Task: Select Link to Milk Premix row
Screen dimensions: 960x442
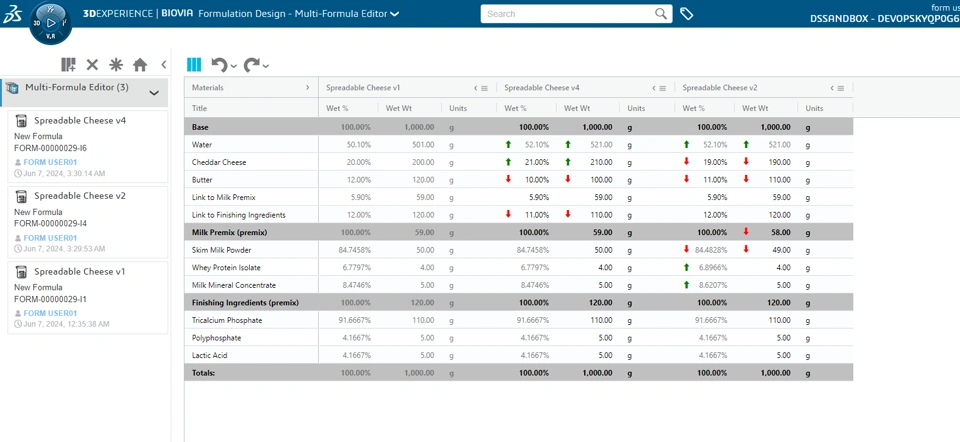Action: coord(519,197)
